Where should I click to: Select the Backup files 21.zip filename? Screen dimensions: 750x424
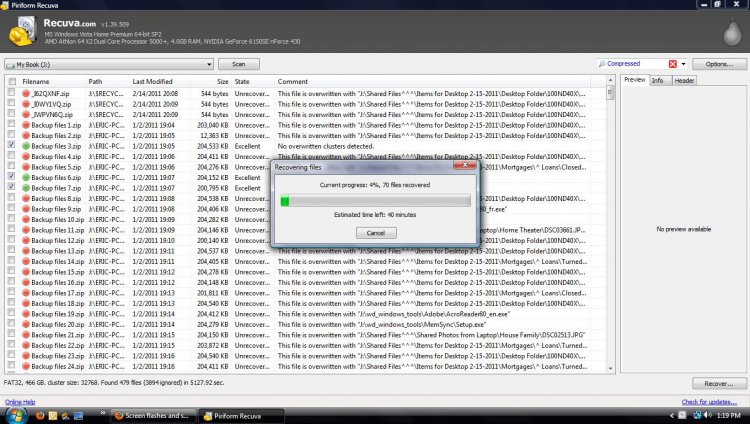tap(56, 335)
